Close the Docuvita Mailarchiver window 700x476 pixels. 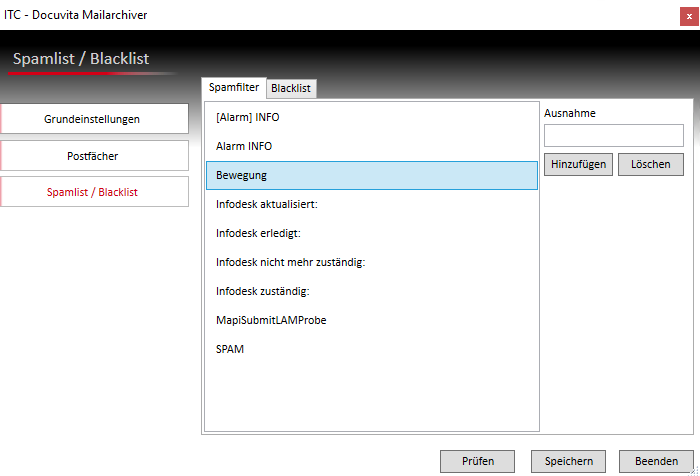(x=688, y=14)
